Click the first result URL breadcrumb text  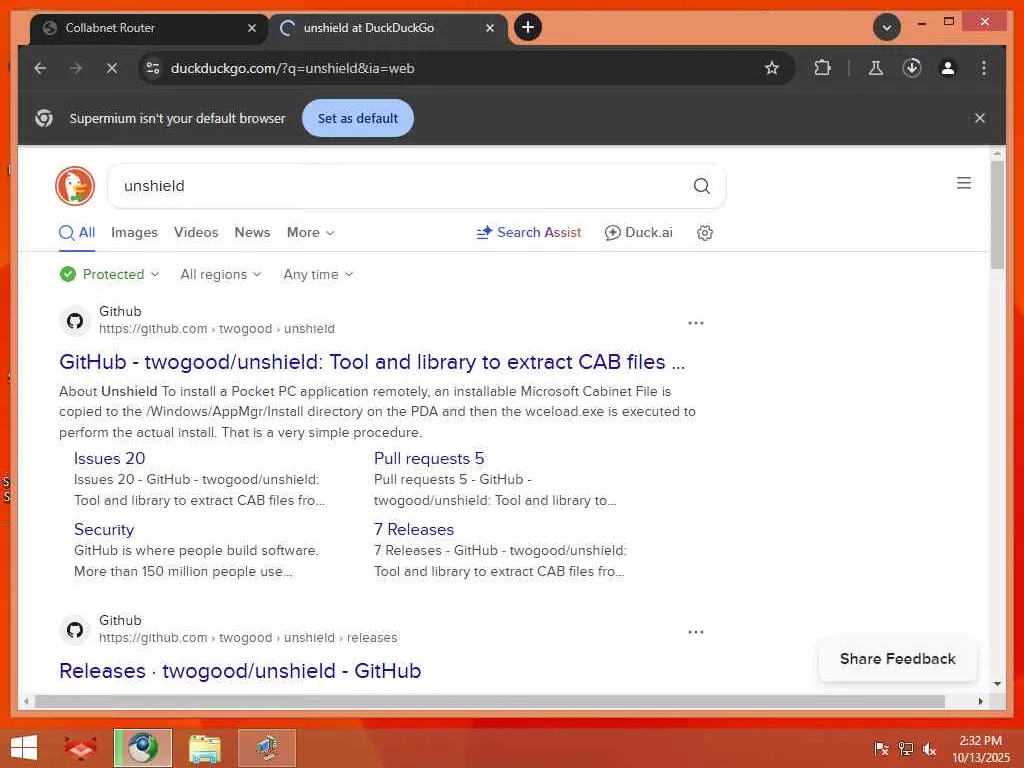click(217, 328)
